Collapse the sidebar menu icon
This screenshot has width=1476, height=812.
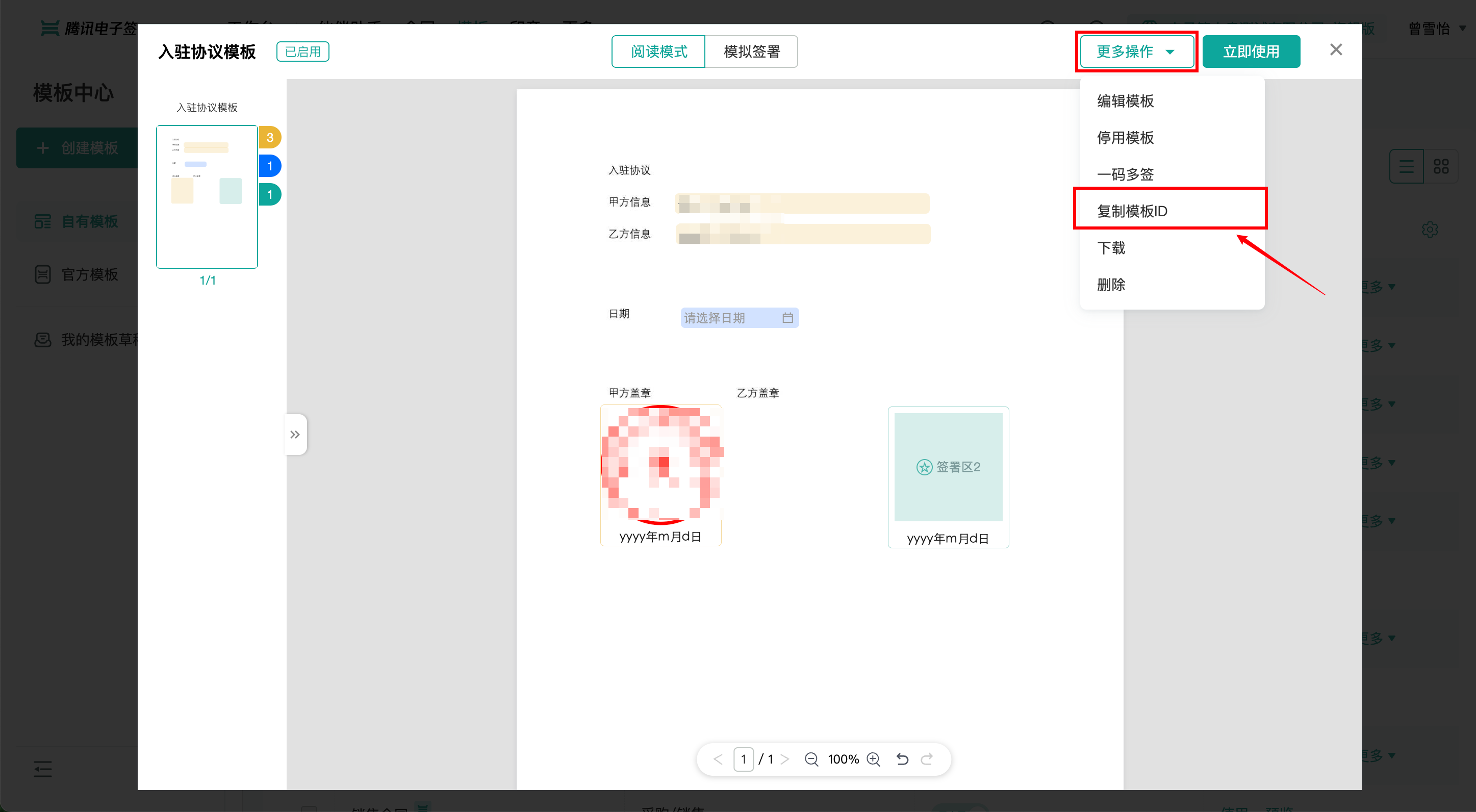point(42,769)
